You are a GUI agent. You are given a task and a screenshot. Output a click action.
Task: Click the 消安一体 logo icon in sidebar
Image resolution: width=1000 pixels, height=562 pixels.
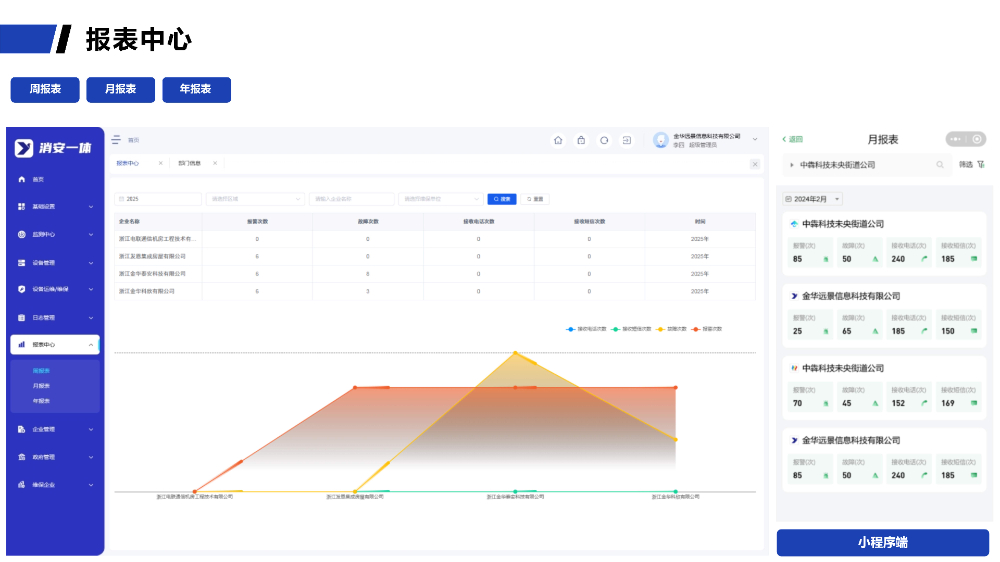click(x=24, y=148)
